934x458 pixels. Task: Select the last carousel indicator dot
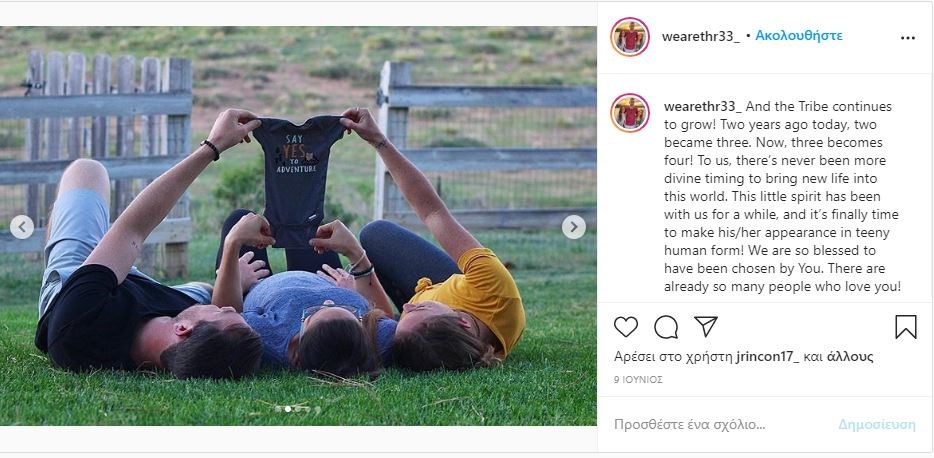[x=317, y=409]
